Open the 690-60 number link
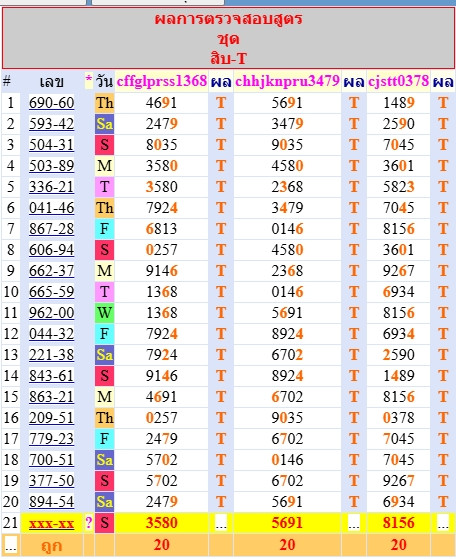The height and width of the screenshot is (559, 456). point(52,103)
